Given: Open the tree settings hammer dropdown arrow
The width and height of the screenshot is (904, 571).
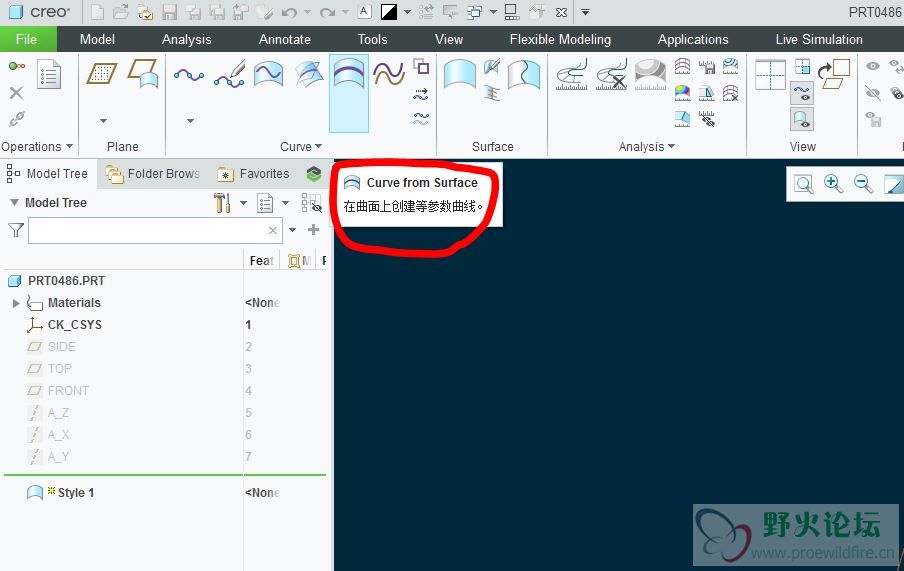Looking at the screenshot, I should click(x=243, y=202).
